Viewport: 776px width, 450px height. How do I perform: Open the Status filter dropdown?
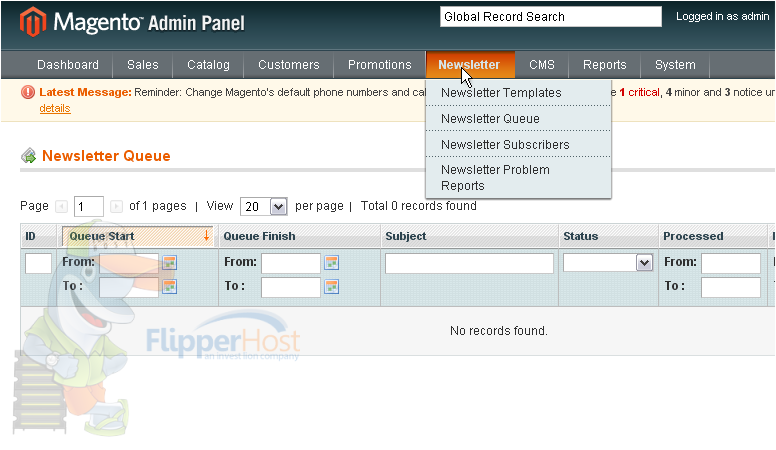(x=608, y=263)
